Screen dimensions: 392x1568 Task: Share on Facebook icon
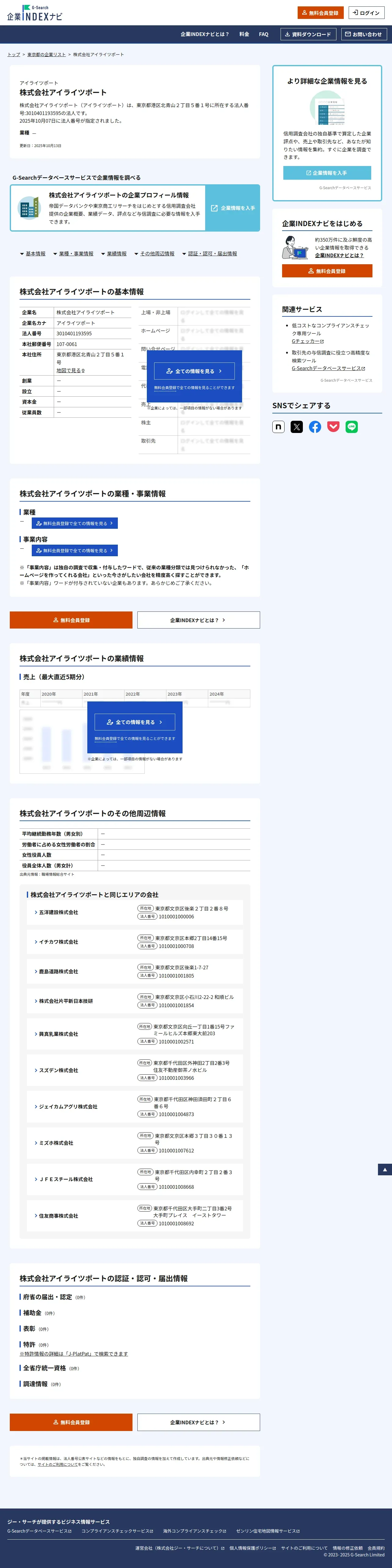point(315,427)
